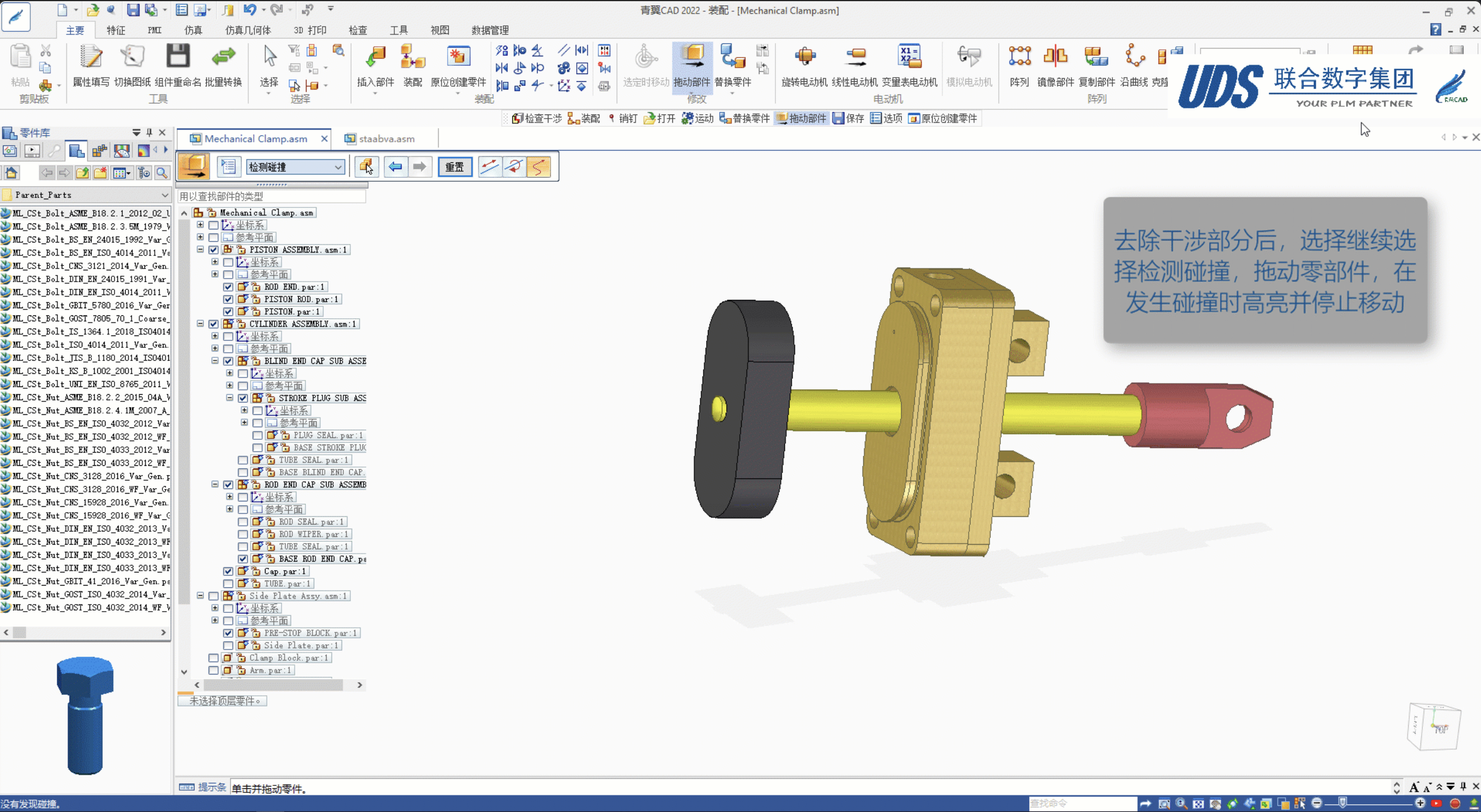
Task: Open 原位创建零件 in ribbon
Action: 458,57
